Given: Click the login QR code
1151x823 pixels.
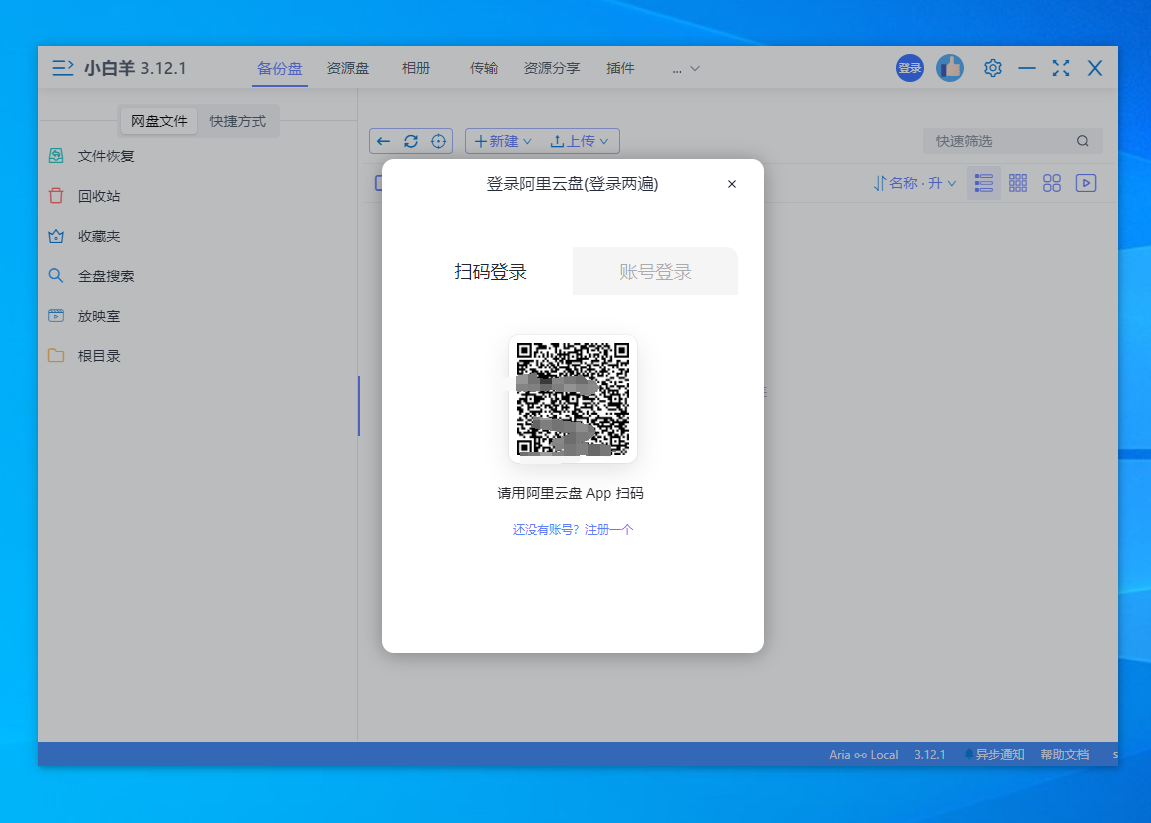Looking at the screenshot, I should [573, 399].
